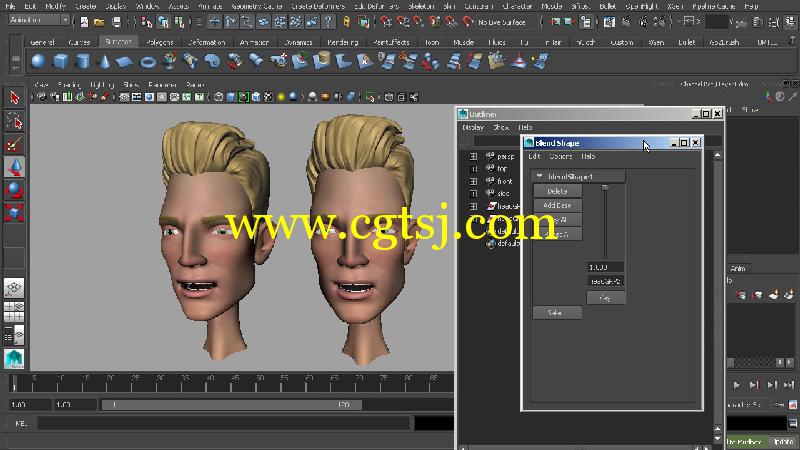800x450 pixels.
Task: Open the viewport Shading menu
Action: coord(69,85)
